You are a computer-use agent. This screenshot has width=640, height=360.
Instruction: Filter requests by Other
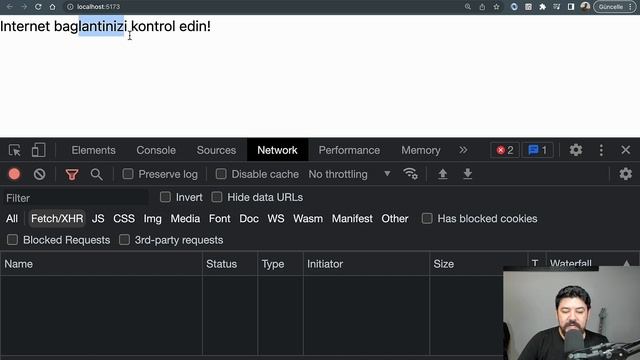(395, 219)
